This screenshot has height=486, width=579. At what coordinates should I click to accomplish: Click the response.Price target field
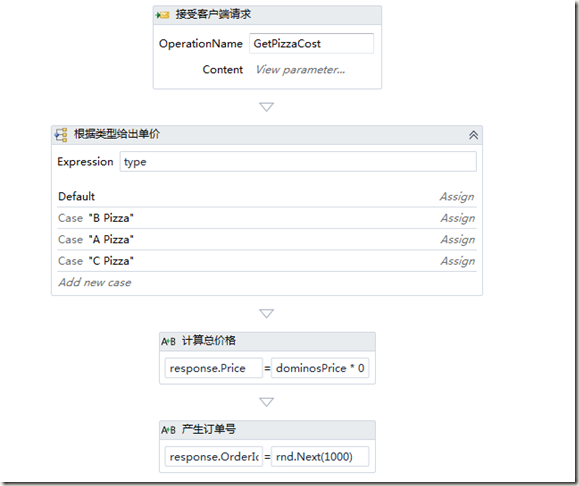214,368
